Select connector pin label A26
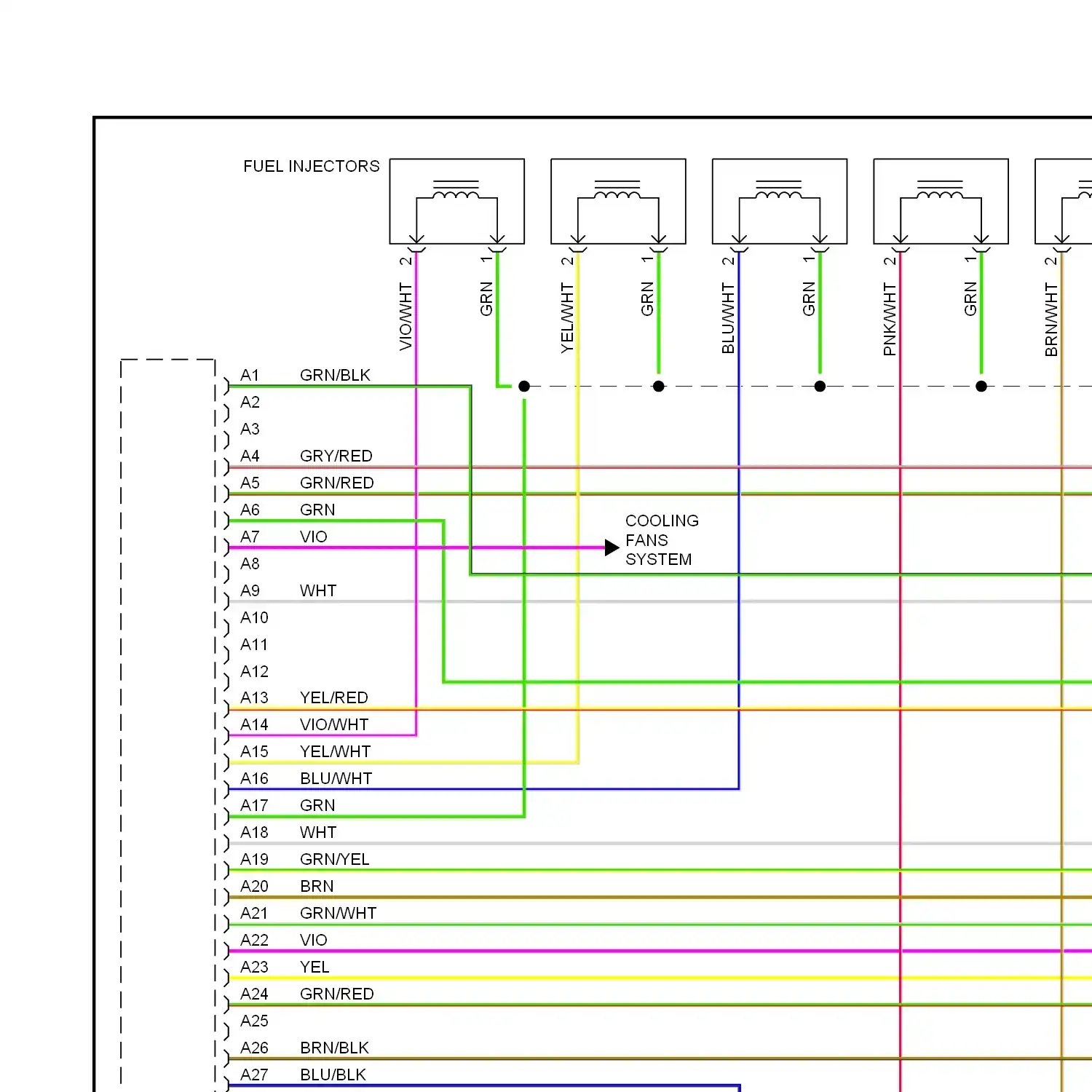The image size is (1092, 1092). (x=254, y=1048)
